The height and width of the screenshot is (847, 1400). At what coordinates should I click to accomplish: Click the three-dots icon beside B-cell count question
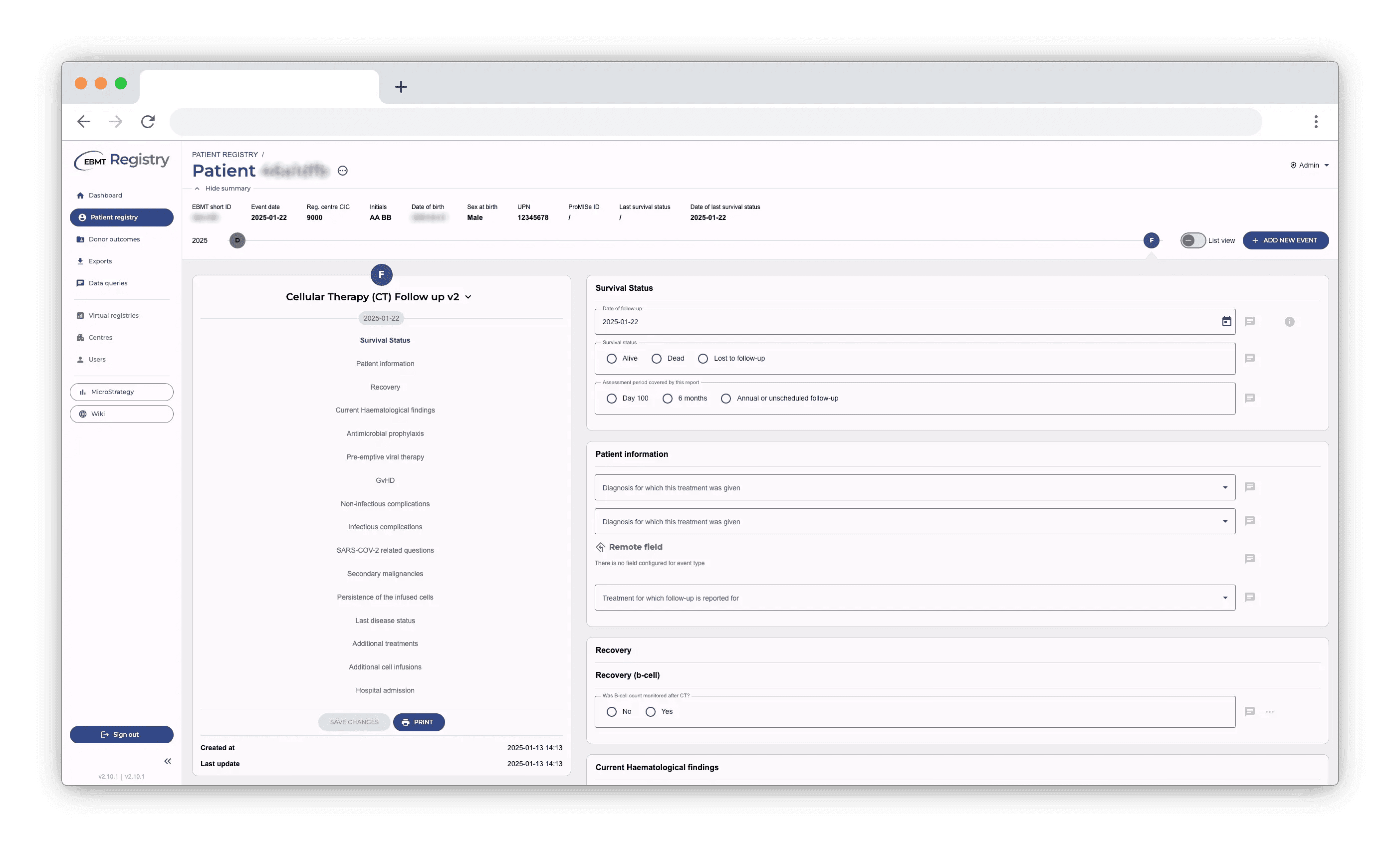coord(1269,712)
